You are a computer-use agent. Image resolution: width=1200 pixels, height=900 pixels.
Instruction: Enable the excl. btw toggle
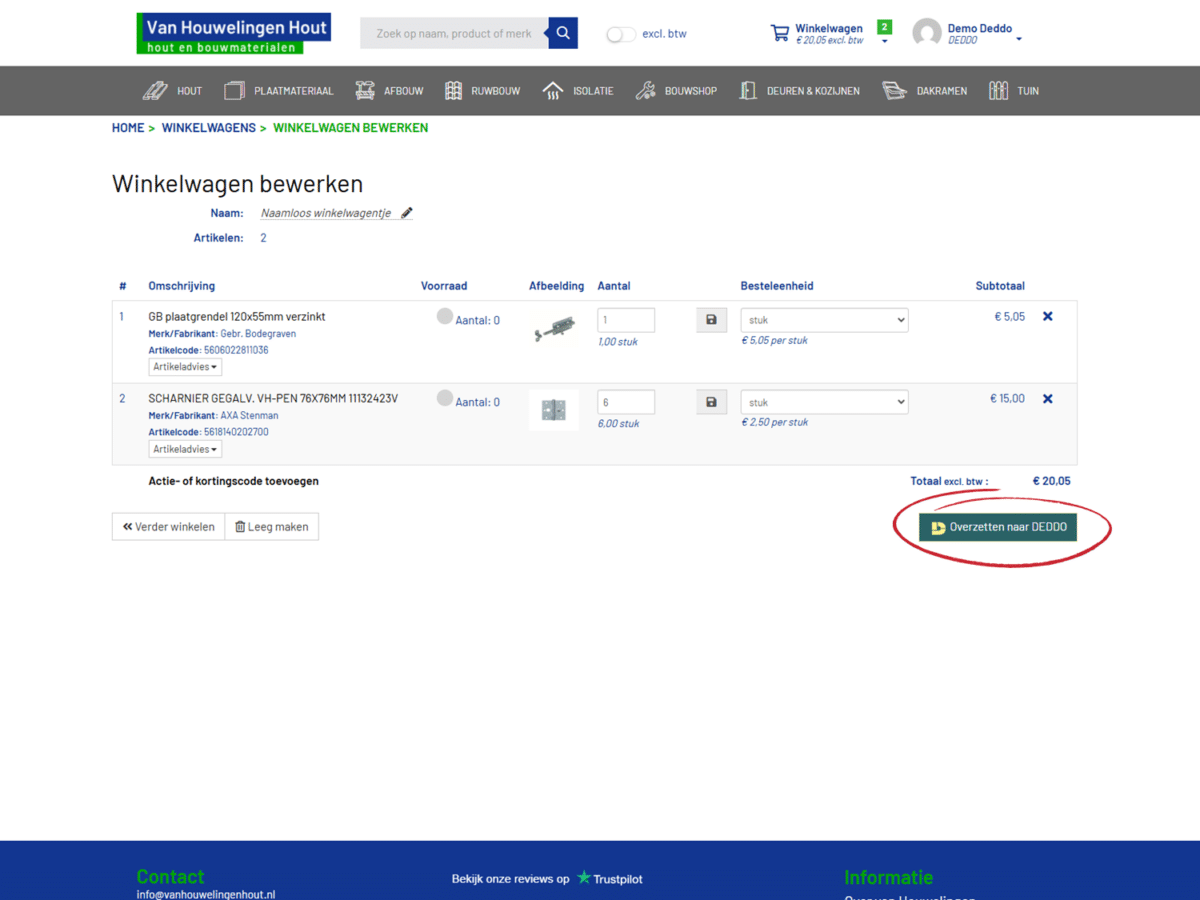pos(619,33)
